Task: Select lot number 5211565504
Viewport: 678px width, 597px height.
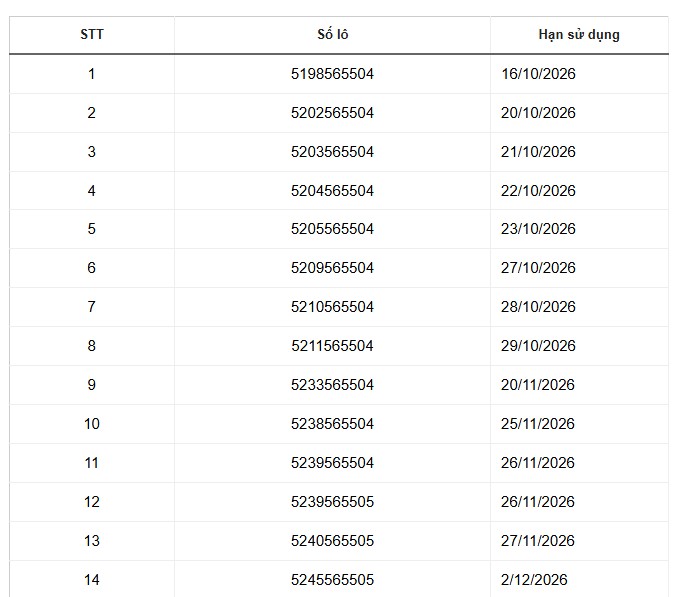Action: (332, 346)
